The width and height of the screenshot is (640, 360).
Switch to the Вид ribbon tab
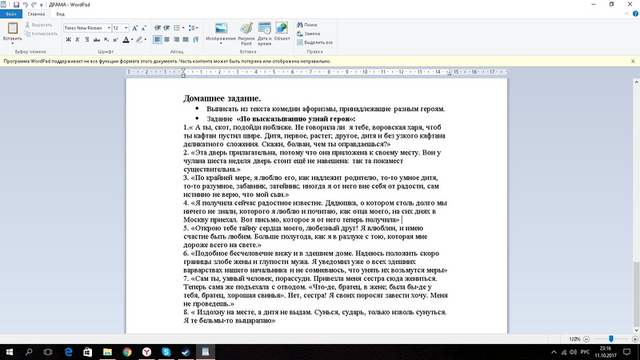click(60, 14)
